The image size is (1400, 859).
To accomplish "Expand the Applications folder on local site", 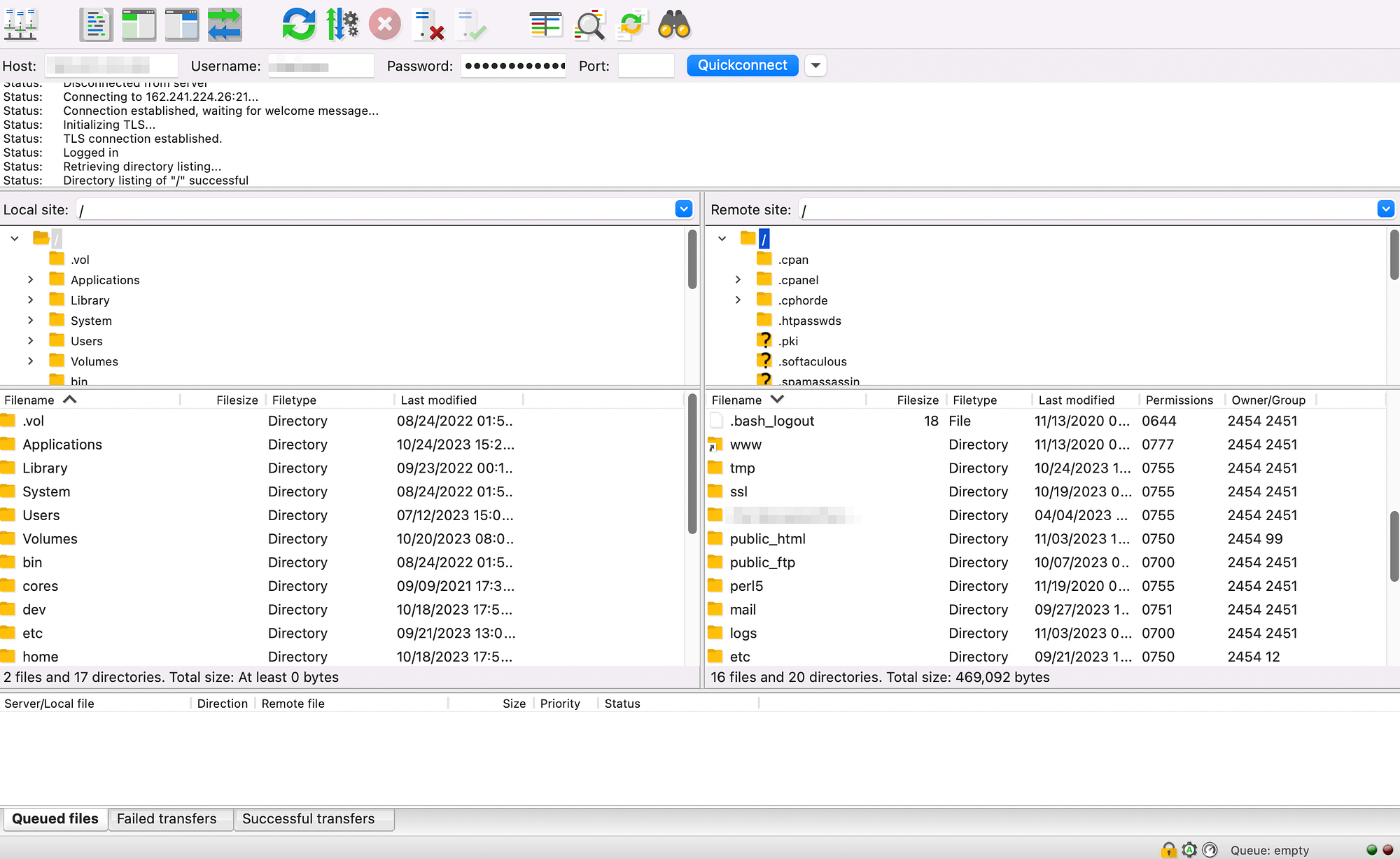I will click(x=30, y=280).
